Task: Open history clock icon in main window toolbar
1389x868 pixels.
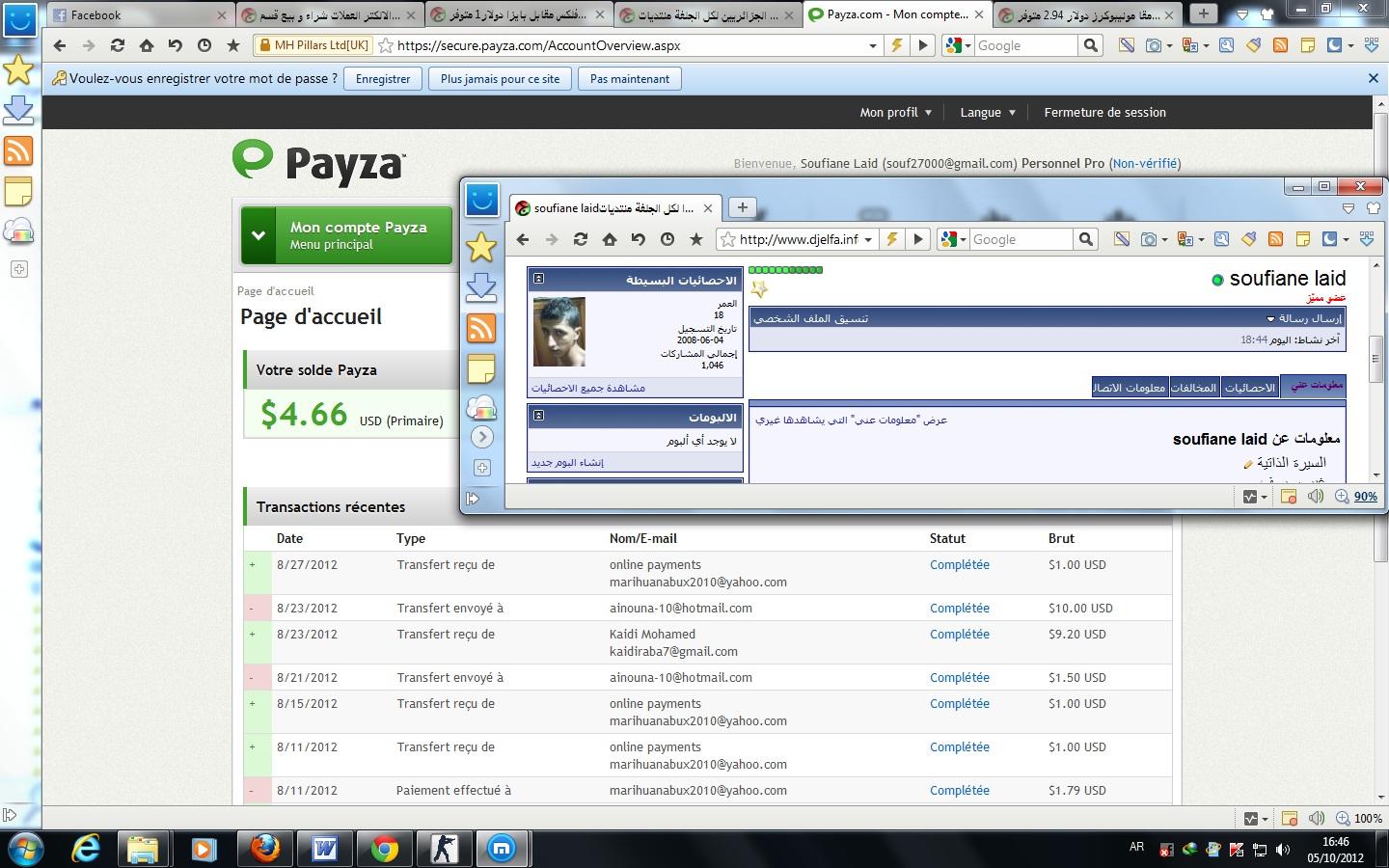Action: pos(204,45)
